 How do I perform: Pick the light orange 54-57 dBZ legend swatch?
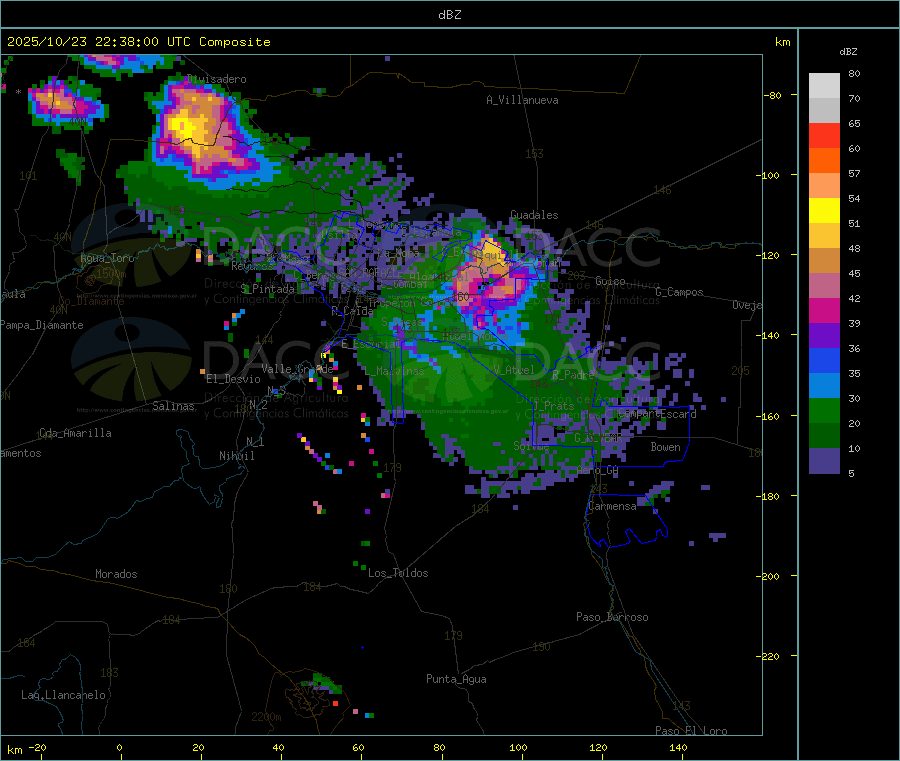824,185
